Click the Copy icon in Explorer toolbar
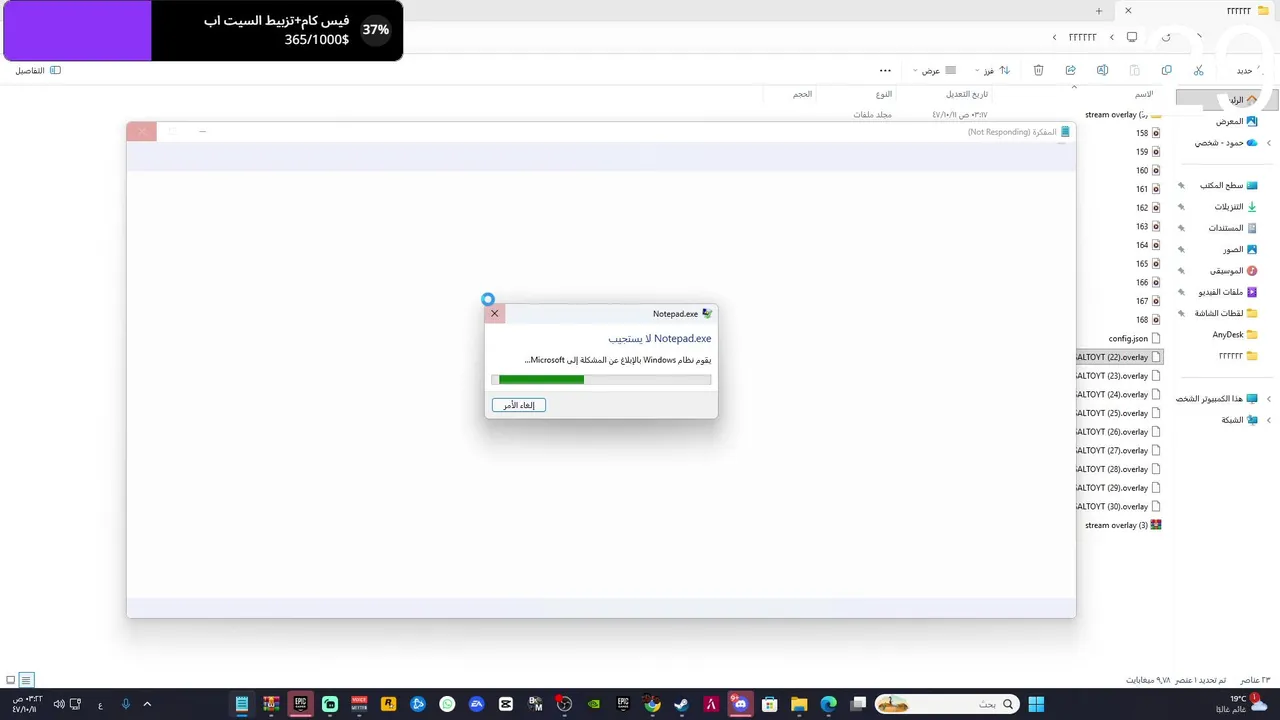 pyautogui.click(x=1166, y=70)
